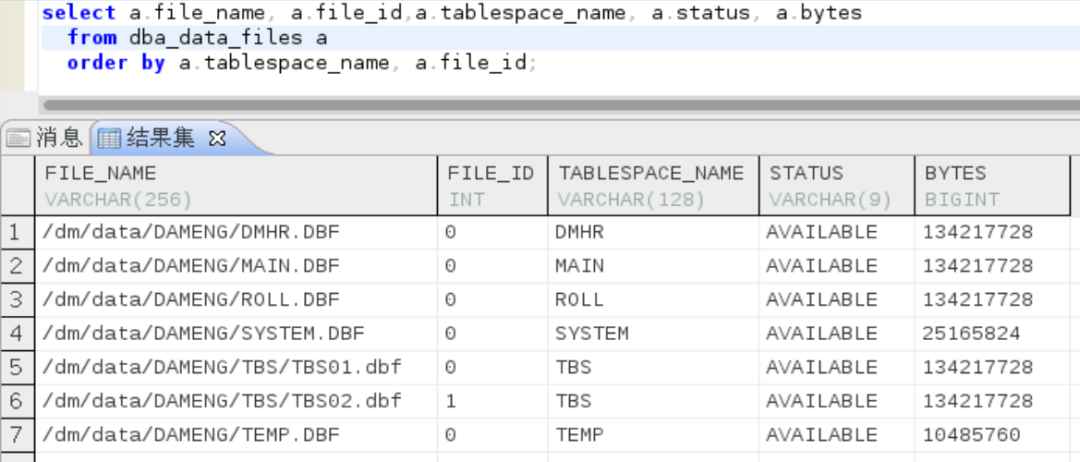1080x462 pixels.
Task: Click the 结果集 table grid icon
Action: pyautogui.click(x=109, y=139)
